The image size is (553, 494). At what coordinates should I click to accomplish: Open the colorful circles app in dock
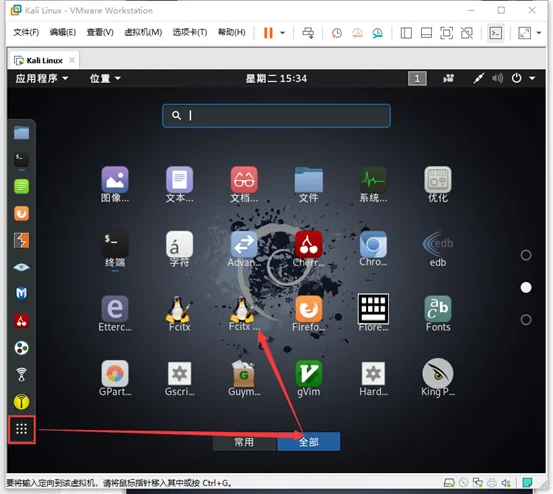point(22,348)
